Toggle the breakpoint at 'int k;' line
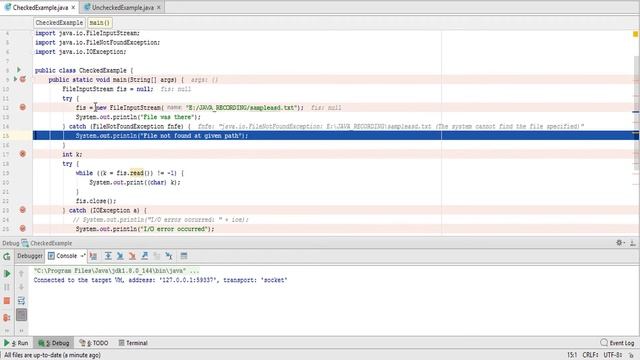This screenshot has width=640, height=360. [x=23, y=154]
